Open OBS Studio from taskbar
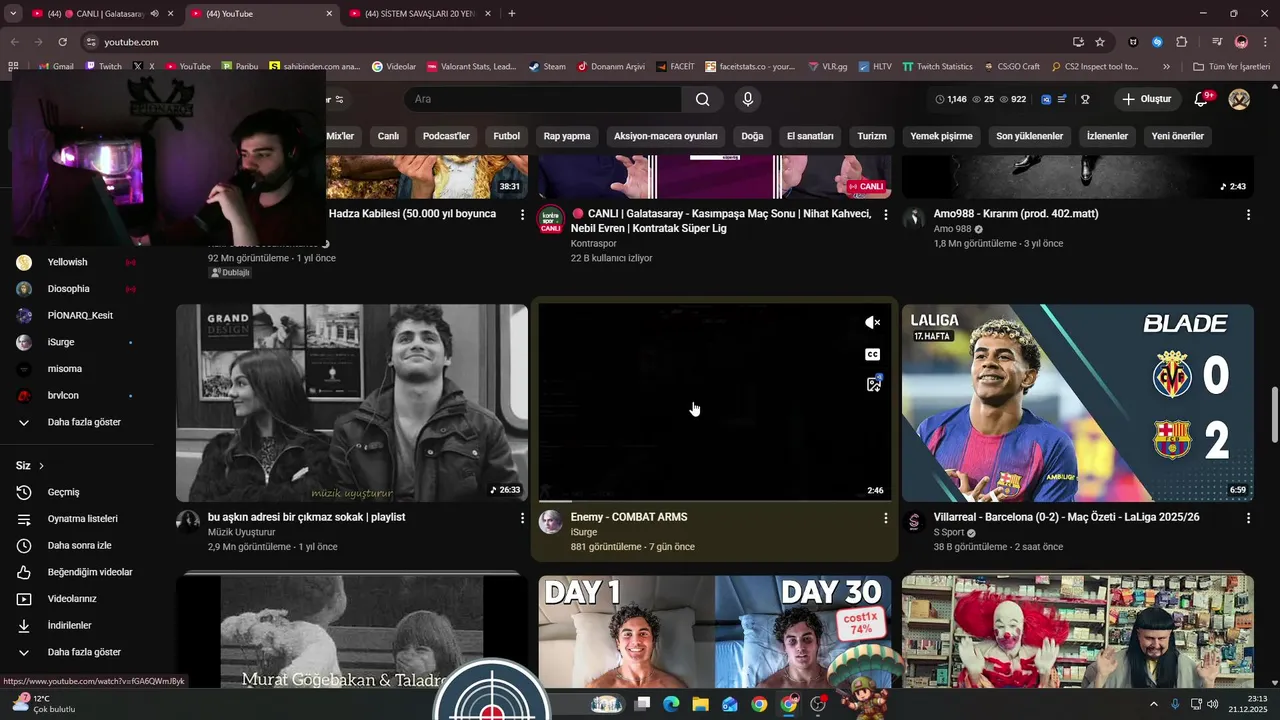Screen dimensions: 1280x720 (x=818, y=704)
